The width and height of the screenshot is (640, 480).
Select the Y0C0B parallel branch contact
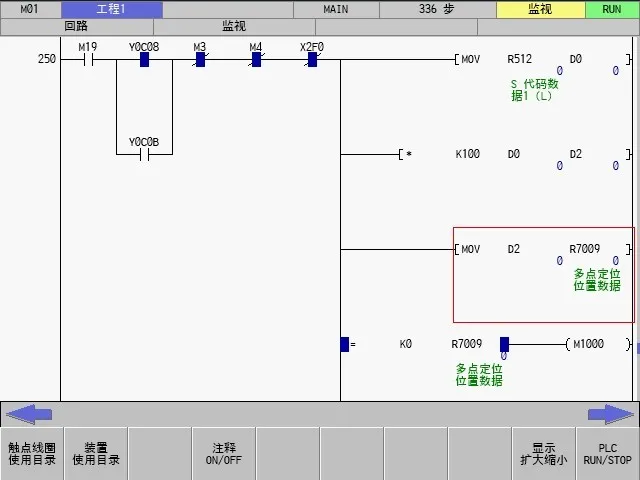144,155
